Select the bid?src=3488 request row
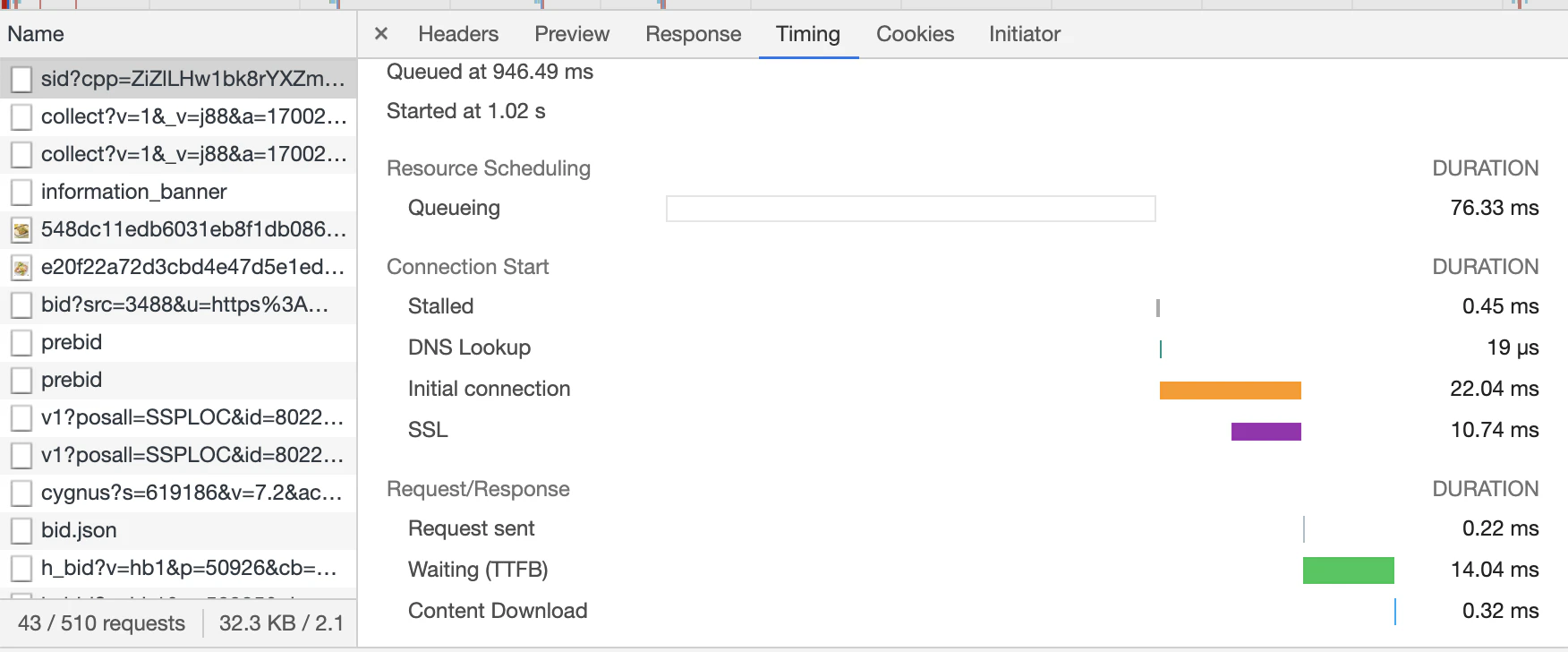 coord(179,305)
